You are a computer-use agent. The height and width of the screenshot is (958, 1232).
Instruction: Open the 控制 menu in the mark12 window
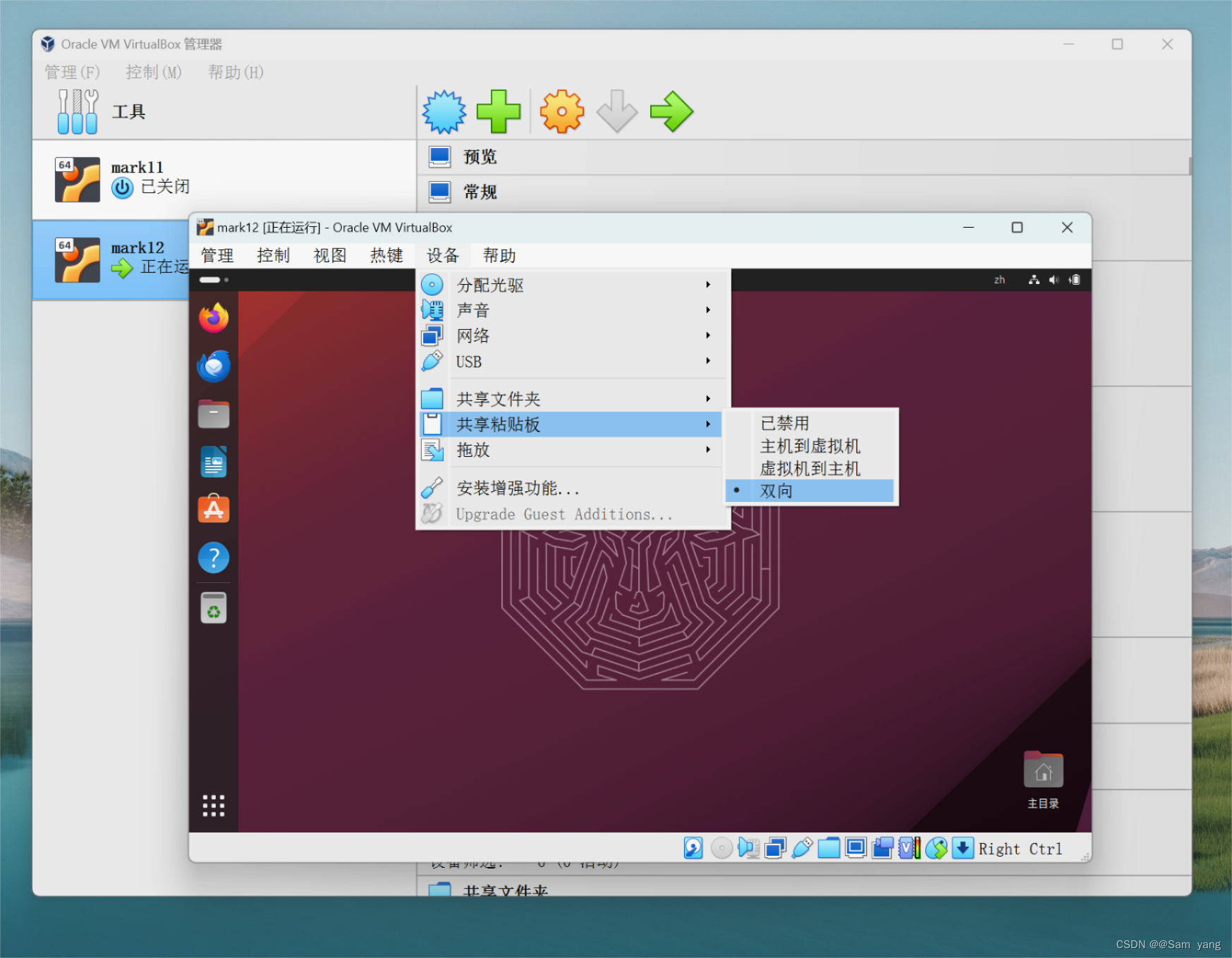(274, 255)
